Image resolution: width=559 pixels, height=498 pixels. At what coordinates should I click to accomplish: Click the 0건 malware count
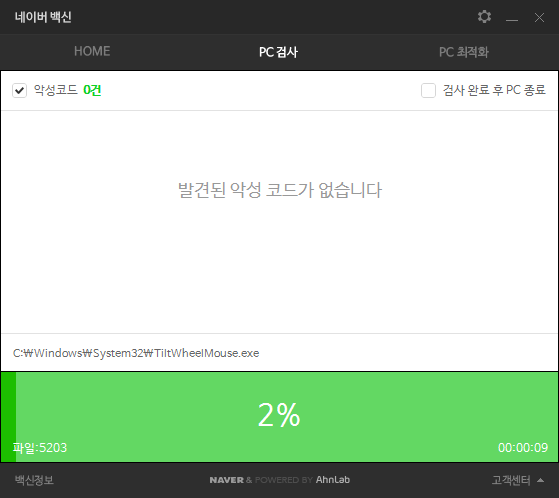(x=92, y=90)
